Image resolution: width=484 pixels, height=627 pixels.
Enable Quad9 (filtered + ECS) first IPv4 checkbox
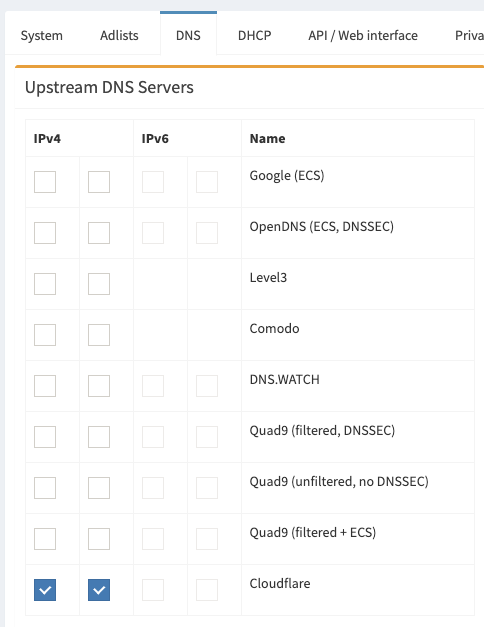[45, 539]
